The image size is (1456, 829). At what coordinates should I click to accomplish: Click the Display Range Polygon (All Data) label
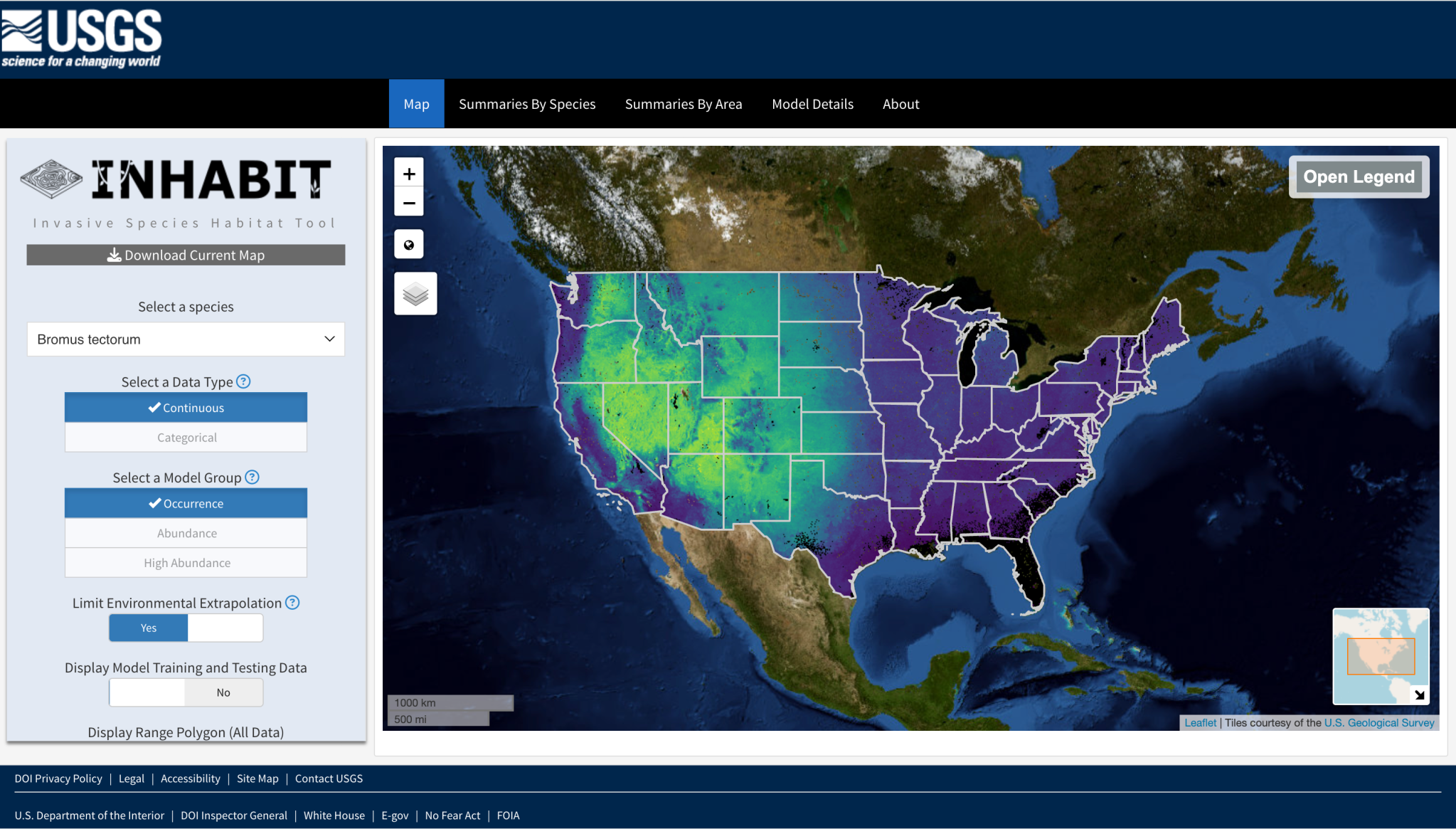point(186,732)
